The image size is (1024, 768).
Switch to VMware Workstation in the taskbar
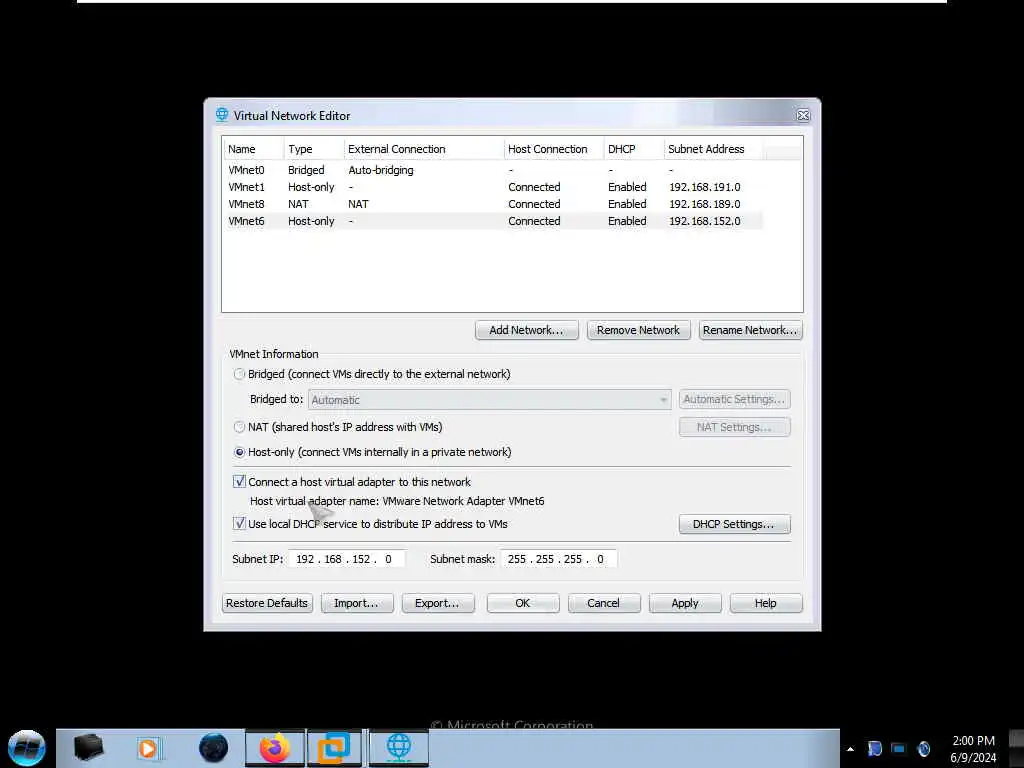334,748
